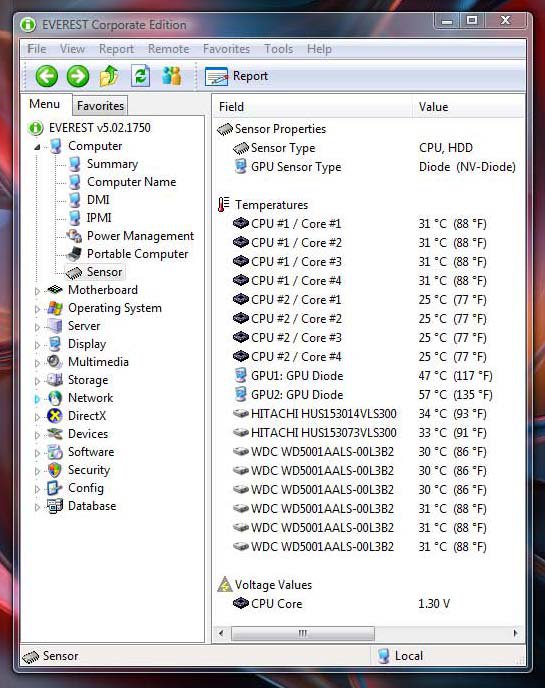The image size is (545, 688).
Task: Go forward with the green right arrow
Action: pyautogui.click(x=78, y=76)
